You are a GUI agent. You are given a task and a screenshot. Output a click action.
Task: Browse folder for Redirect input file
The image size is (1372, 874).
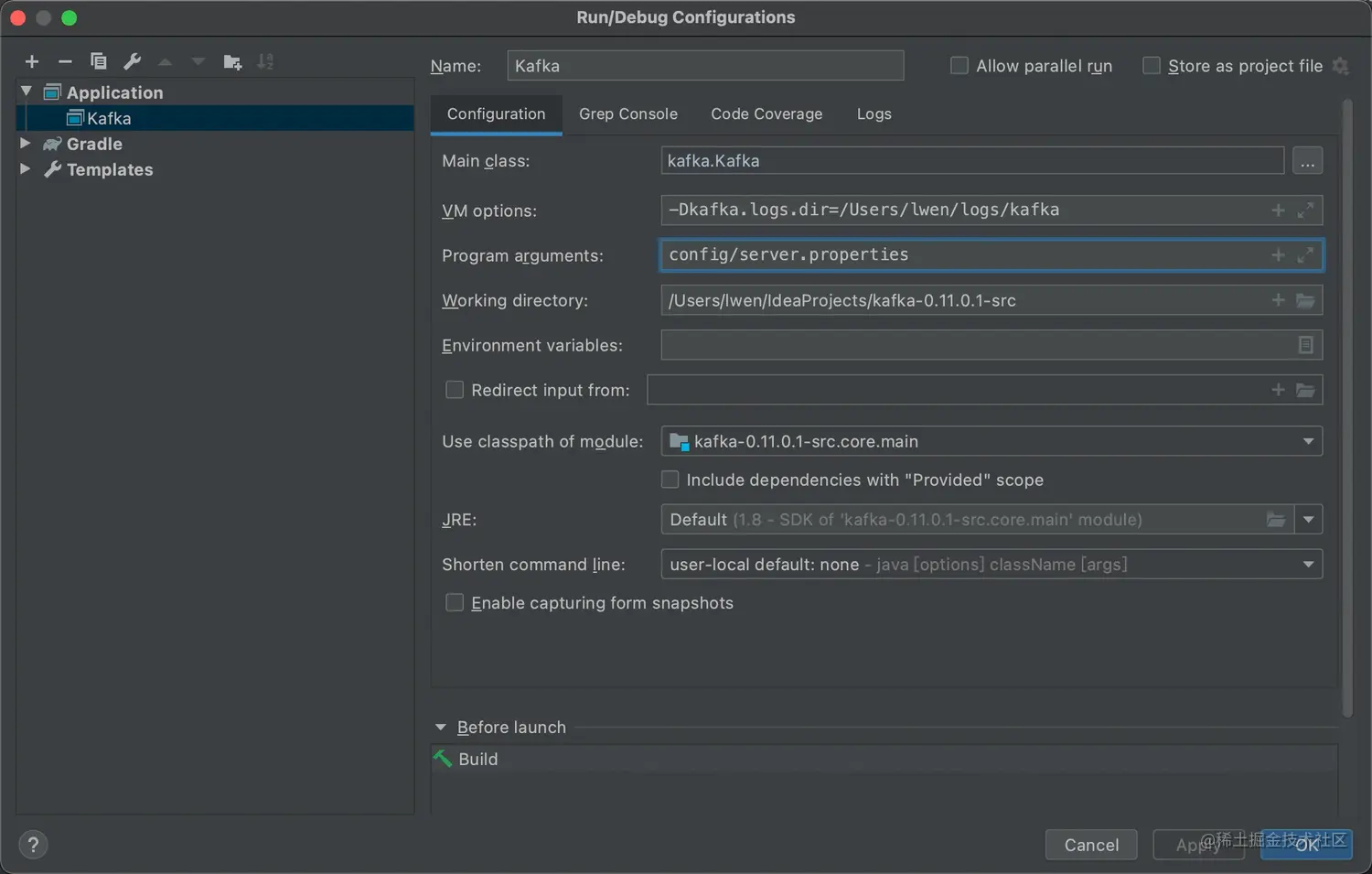click(1306, 390)
